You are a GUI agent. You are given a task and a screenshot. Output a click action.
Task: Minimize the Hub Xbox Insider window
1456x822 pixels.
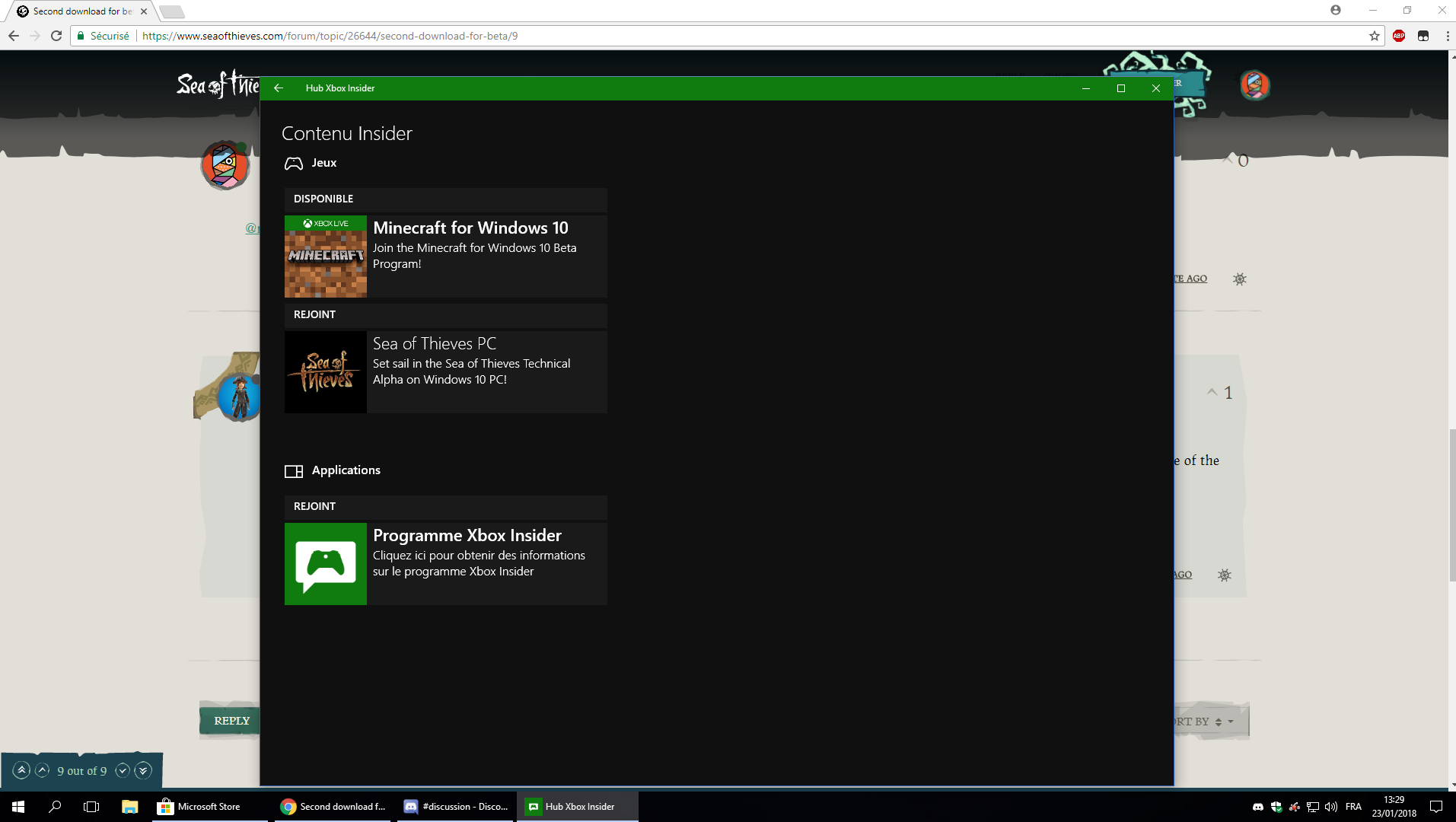click(x=1086, y=88)
